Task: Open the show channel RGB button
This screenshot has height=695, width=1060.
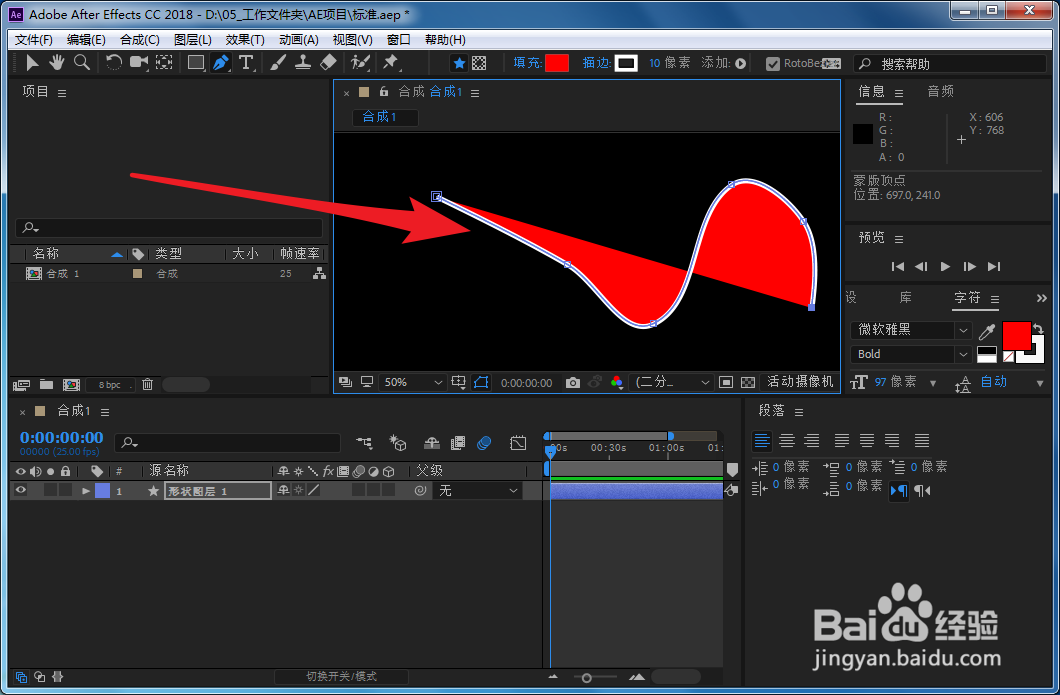Action: [617, 383]
